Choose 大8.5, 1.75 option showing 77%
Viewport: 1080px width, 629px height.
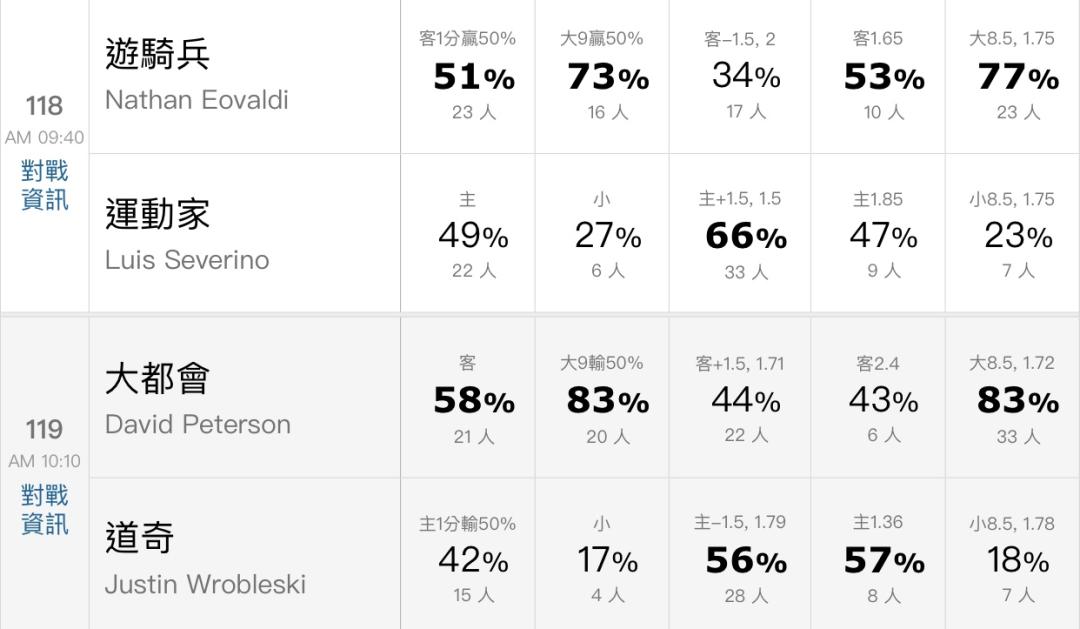pos(1012,76)
